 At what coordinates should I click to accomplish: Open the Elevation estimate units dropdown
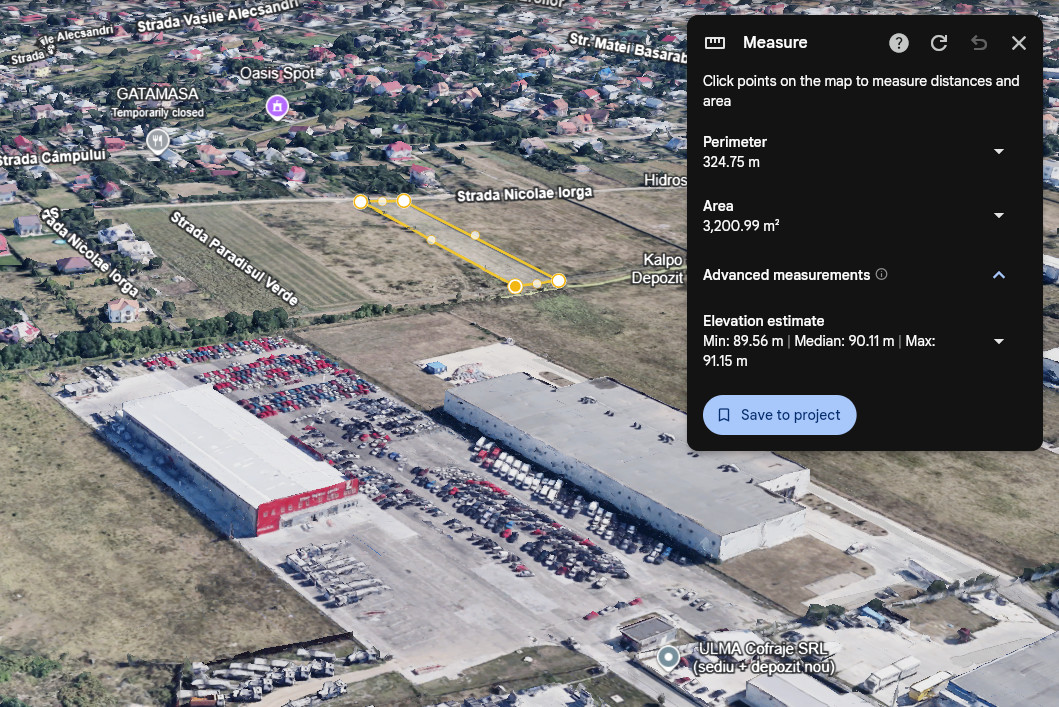pos(999,342)
